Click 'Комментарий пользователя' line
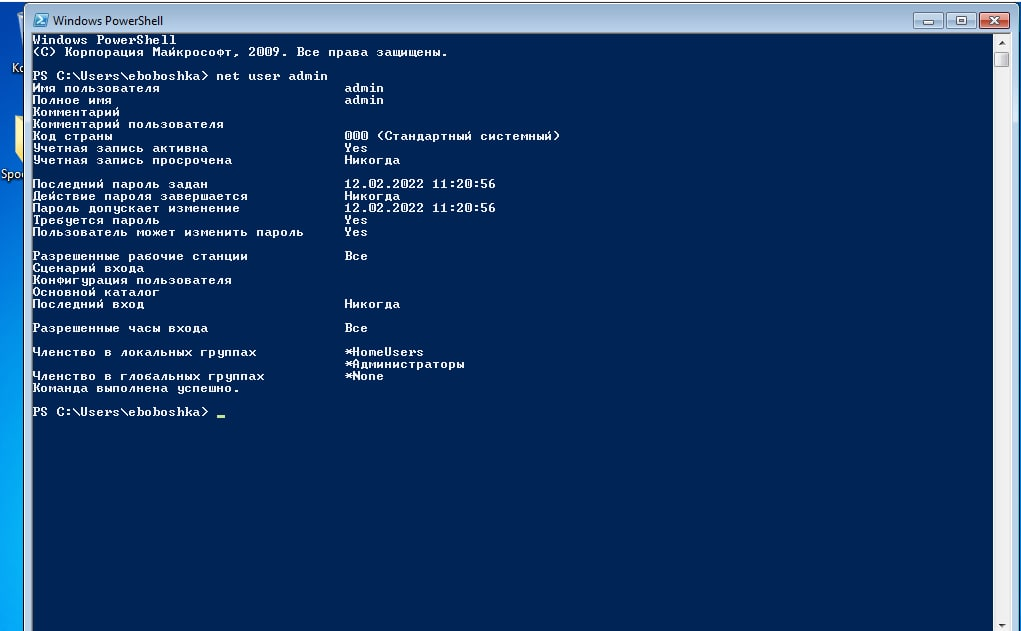The height and width of the screenshot is (631, 1021). click(128, 124)
